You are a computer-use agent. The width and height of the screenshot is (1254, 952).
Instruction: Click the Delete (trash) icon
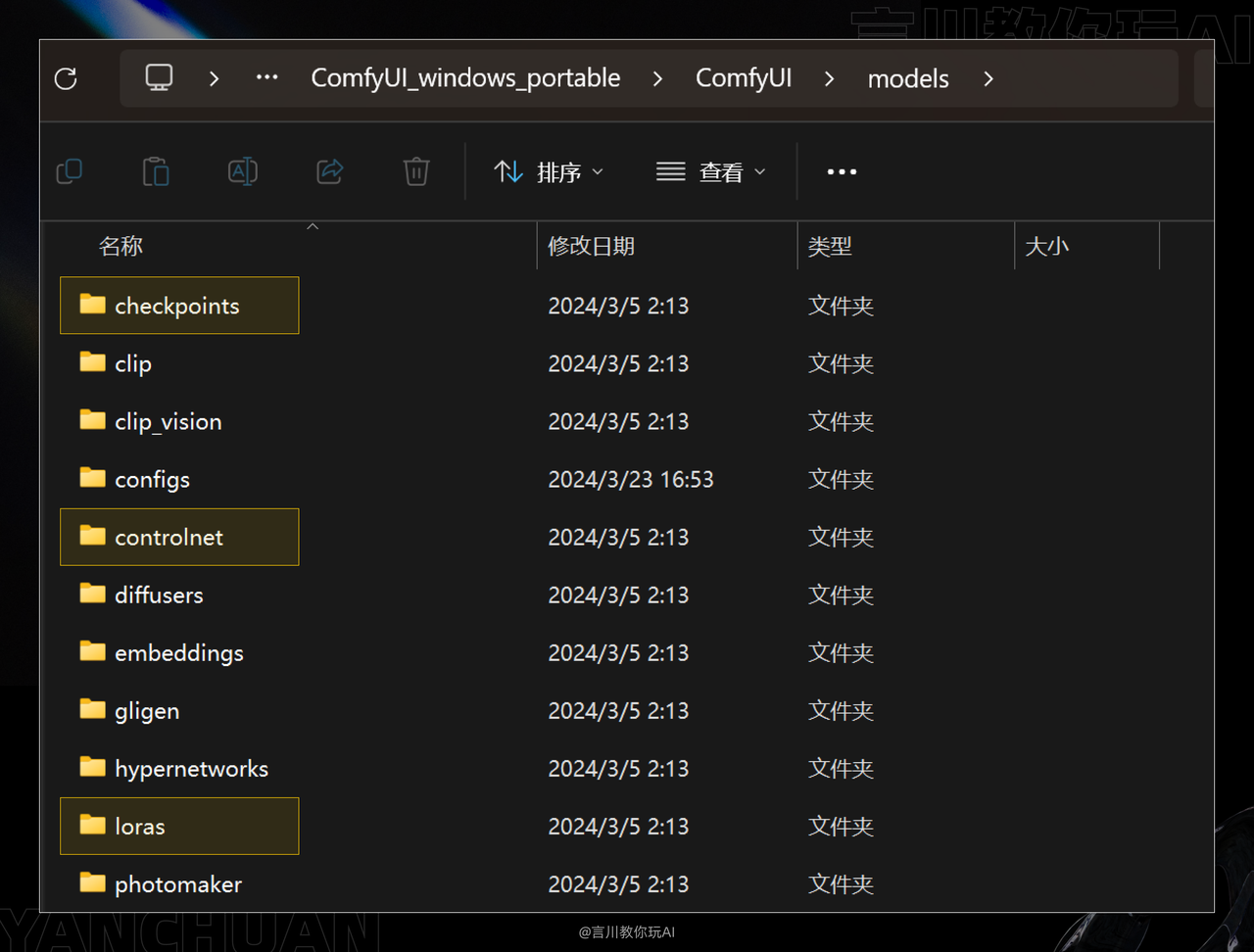click(415, 170)
